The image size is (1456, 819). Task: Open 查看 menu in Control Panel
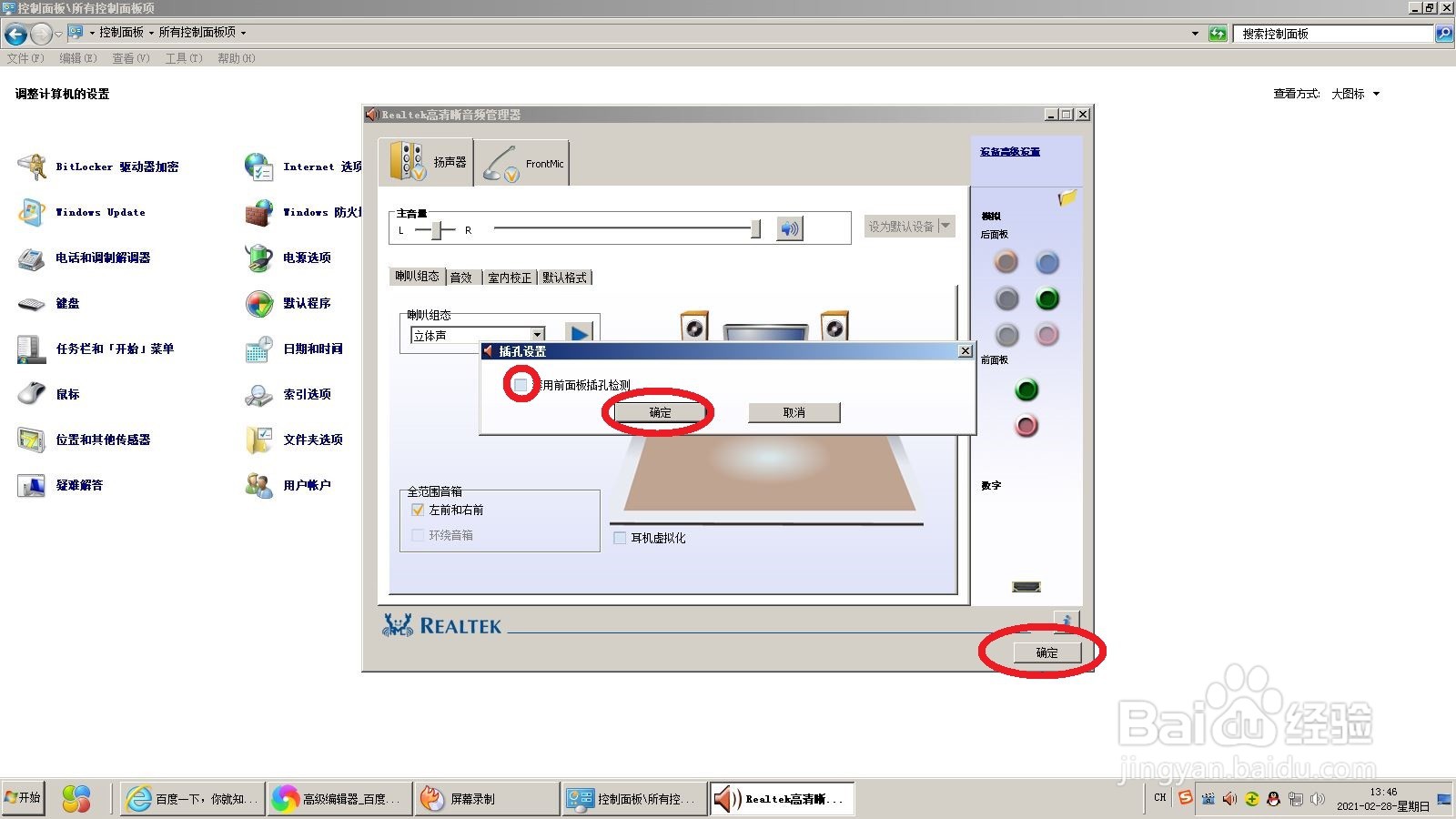131,58
